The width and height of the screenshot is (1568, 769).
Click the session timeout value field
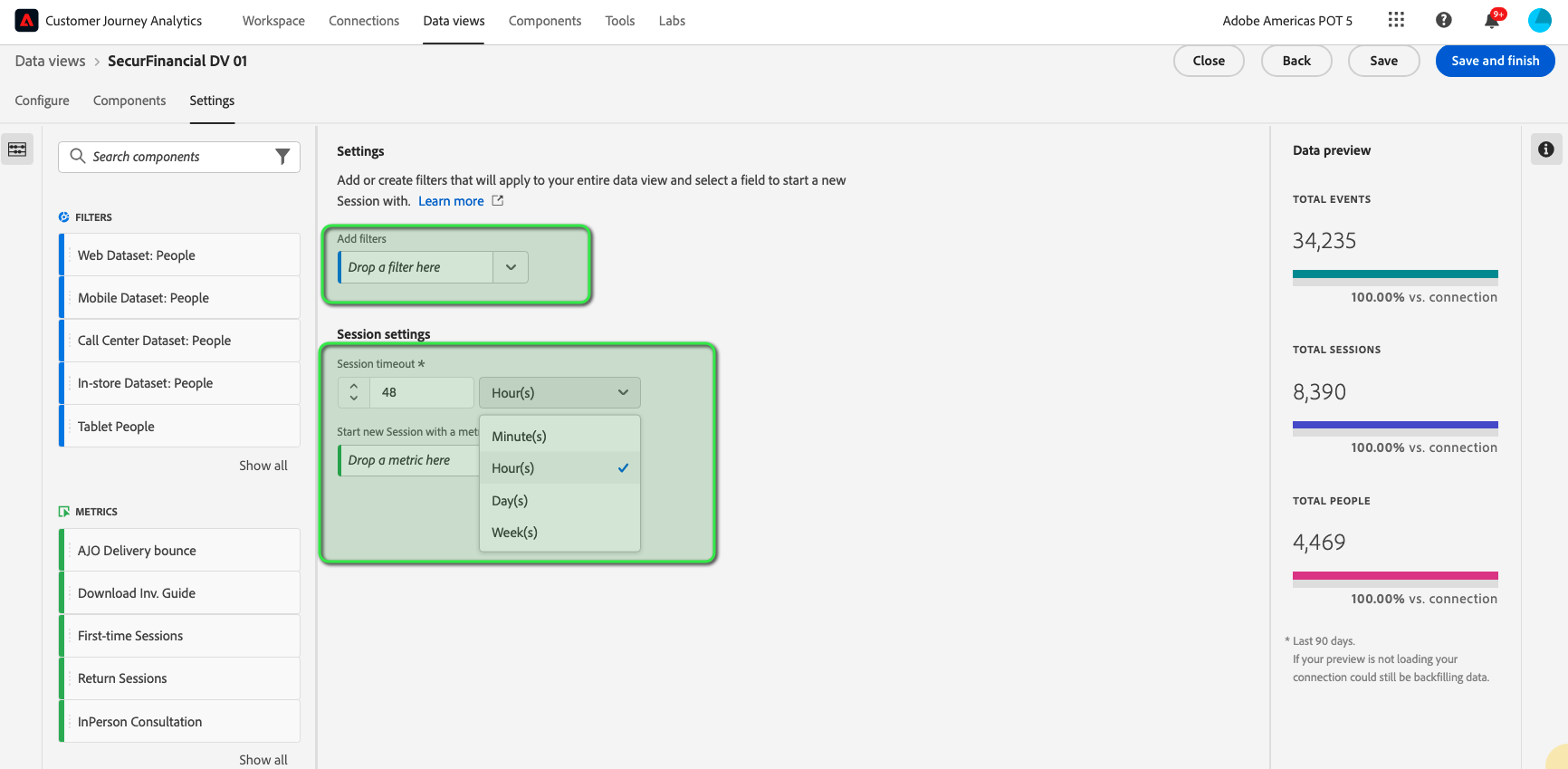422,392
